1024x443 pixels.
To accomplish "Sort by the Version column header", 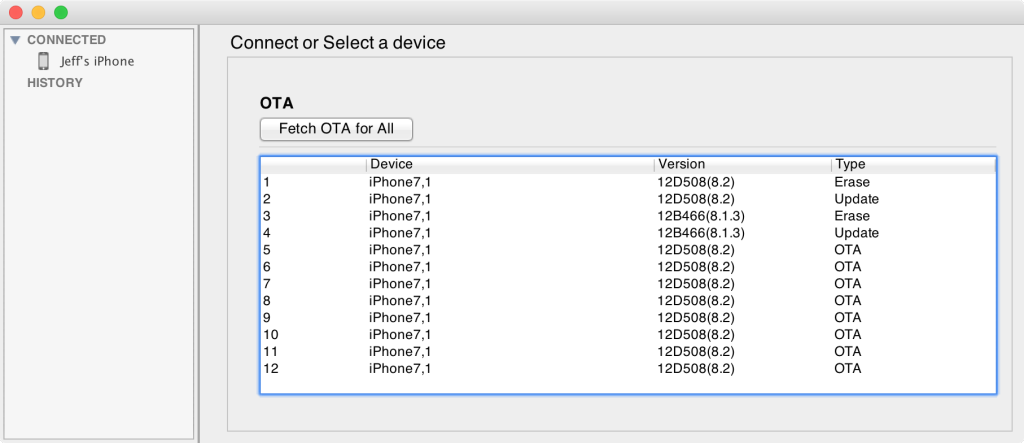I will pyautogui.click(x=681, y=164).
